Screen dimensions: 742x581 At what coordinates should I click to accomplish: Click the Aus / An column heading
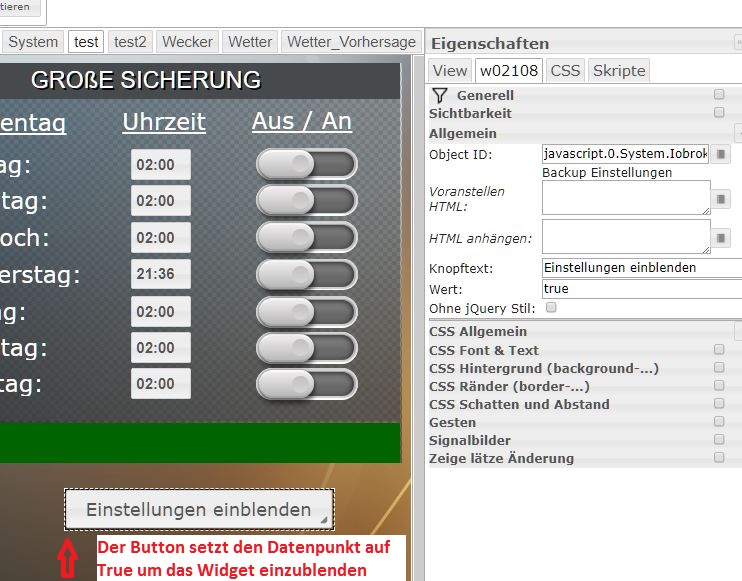pyautogui.click(x=302, y=121)
